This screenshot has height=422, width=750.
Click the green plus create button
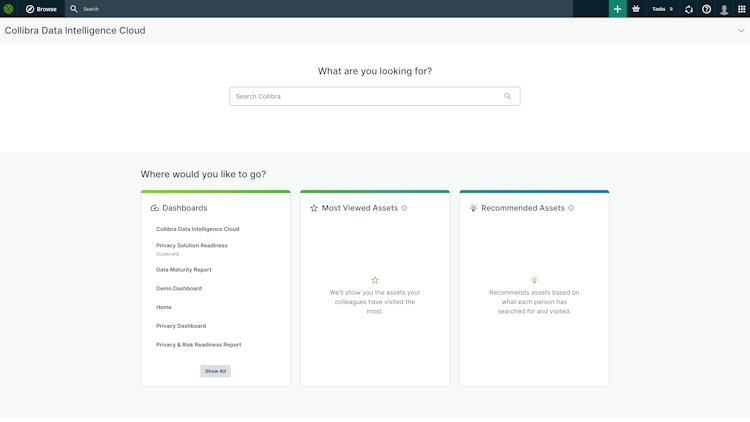(x=618, y=9)
